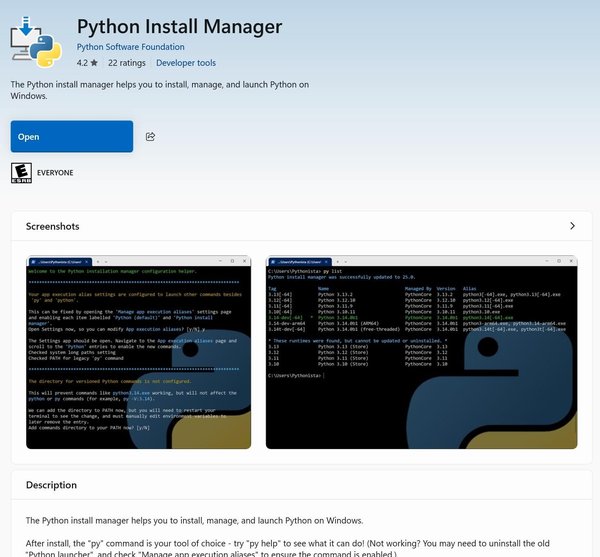View the 22 ratings
The height and width of the screenshot is (557, 600).
(x=127, y=63)
